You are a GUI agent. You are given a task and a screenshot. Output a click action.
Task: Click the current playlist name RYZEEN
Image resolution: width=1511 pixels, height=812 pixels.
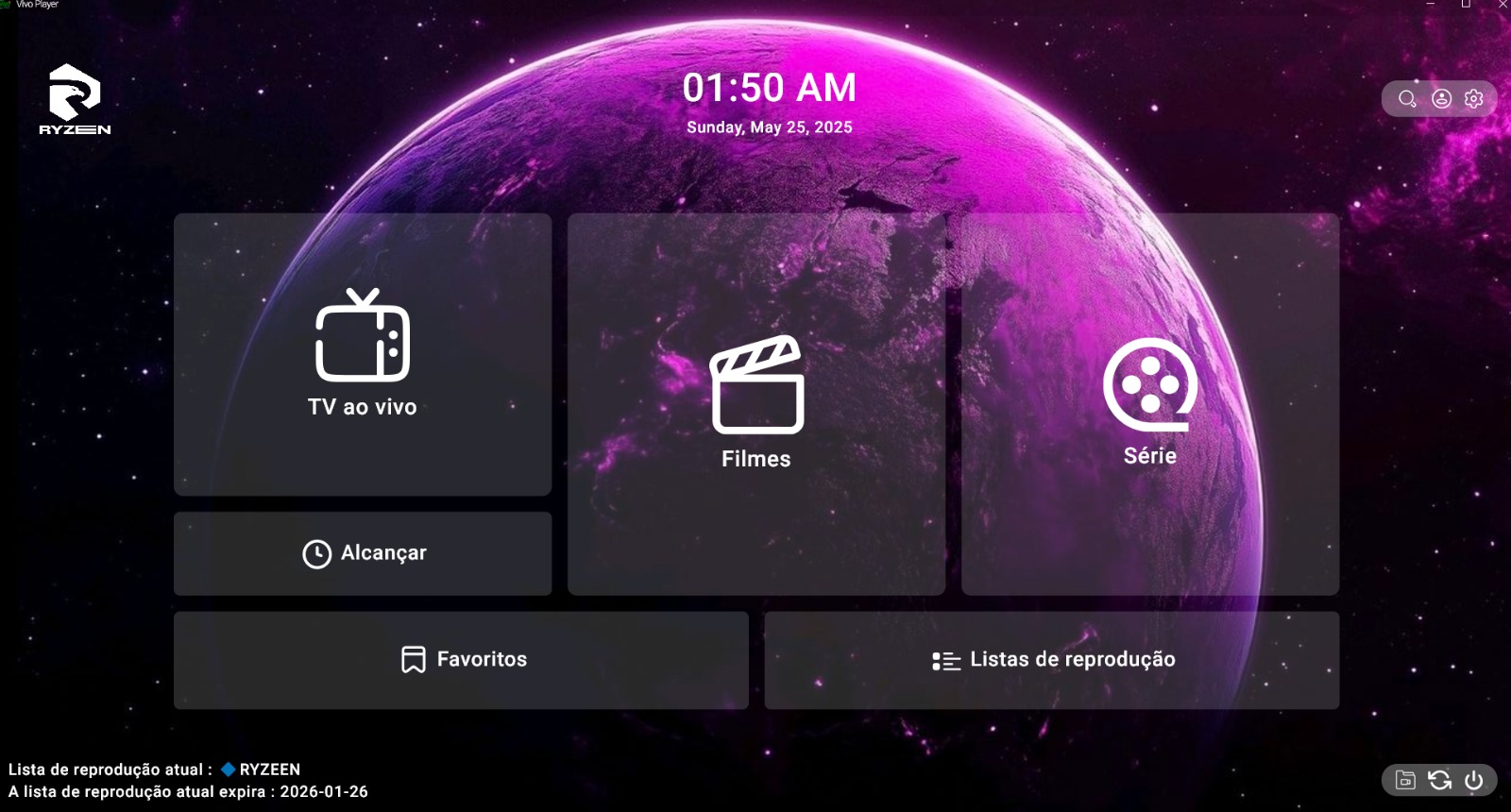point(269,770)
